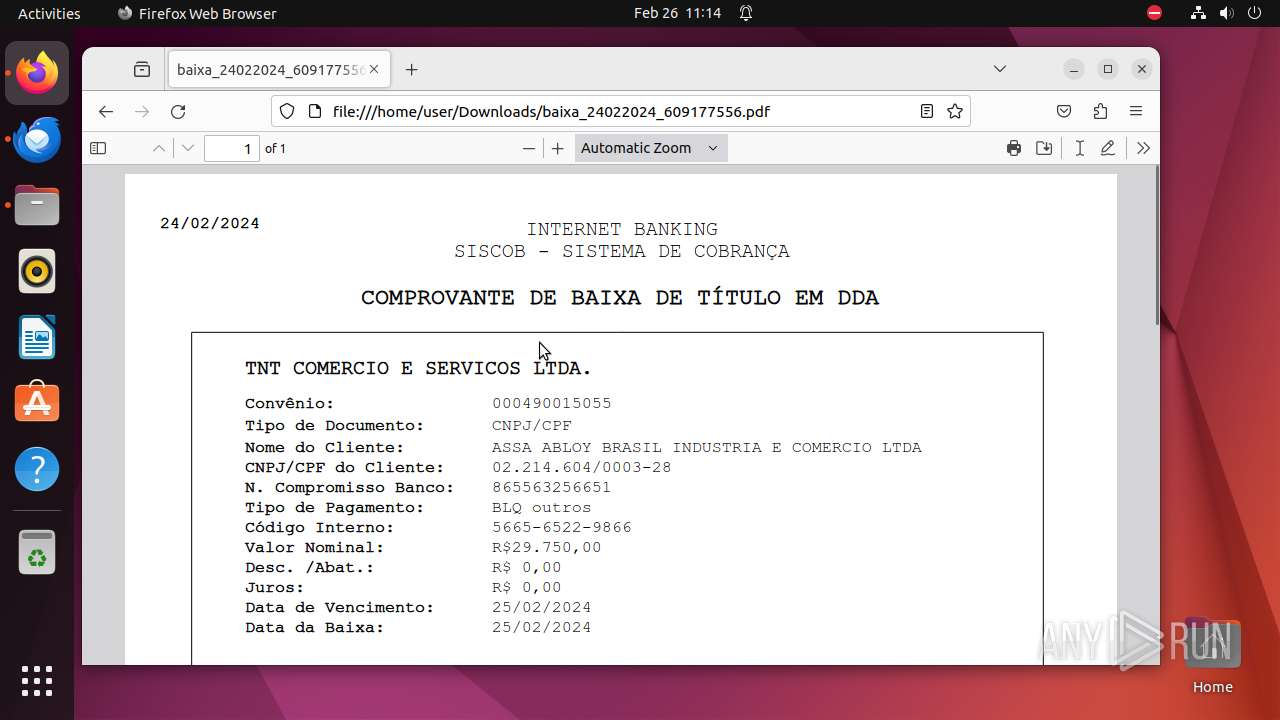Open the List all tabs dropdown
Image resolution: width=1280 pixels, height=720 pixels.
point(1000,69)
